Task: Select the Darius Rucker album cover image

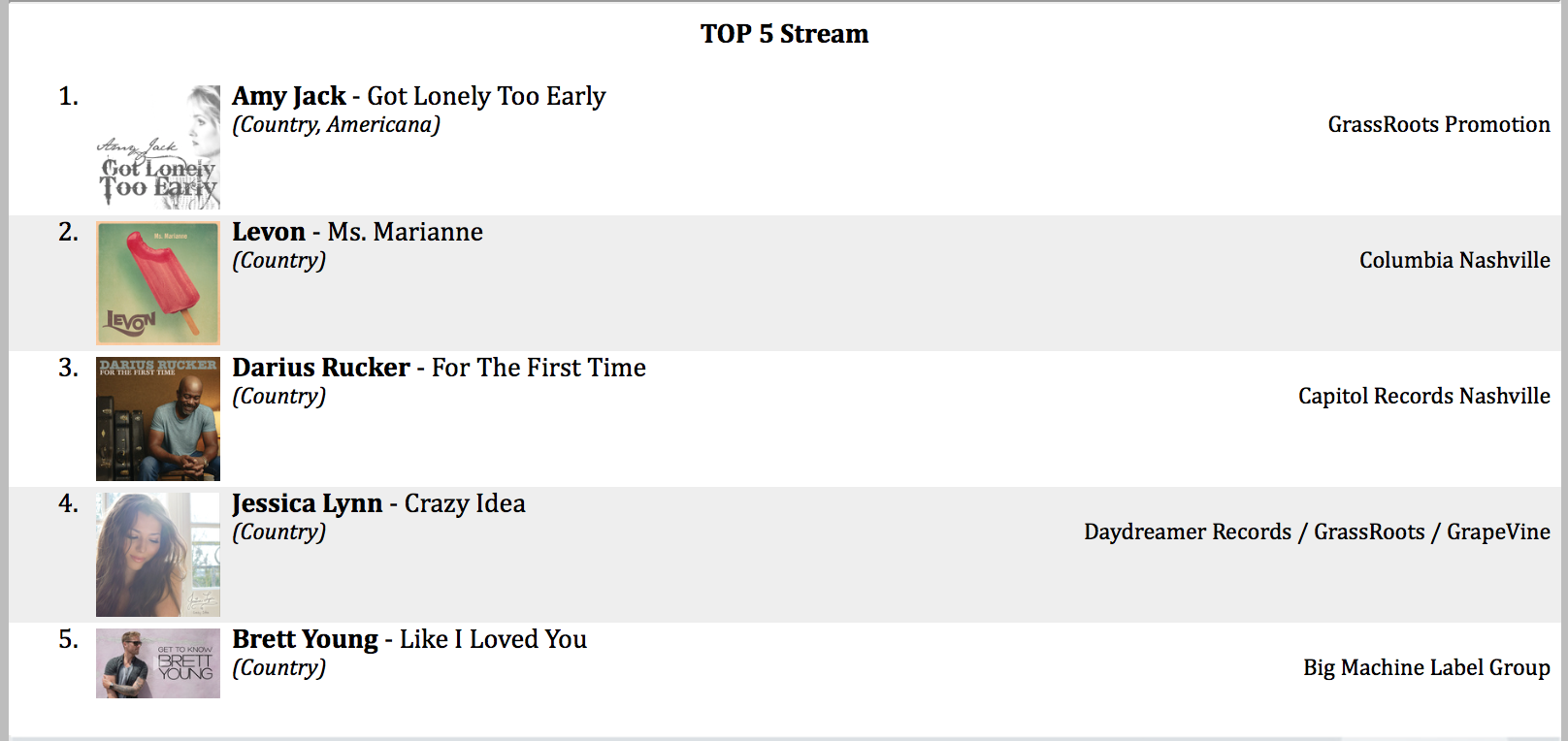Action: [158, 419]
